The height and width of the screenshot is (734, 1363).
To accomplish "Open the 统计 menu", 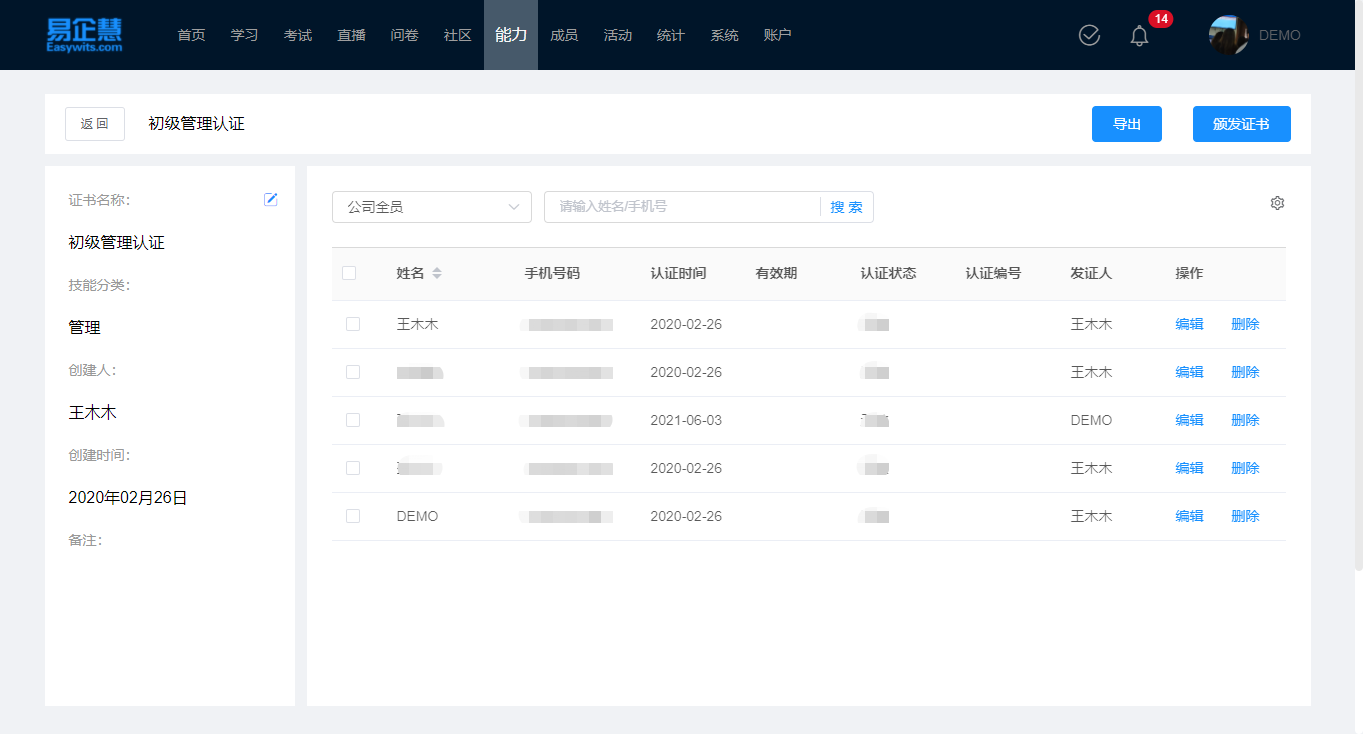I will [x=671, y=35].
